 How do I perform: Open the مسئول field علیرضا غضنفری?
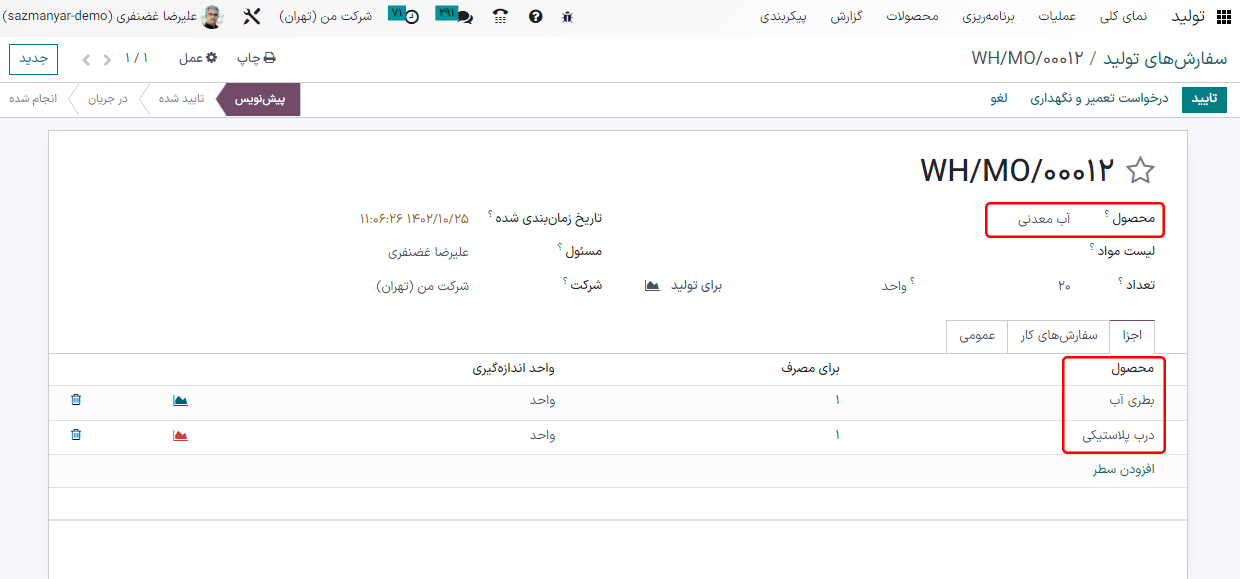428,252
